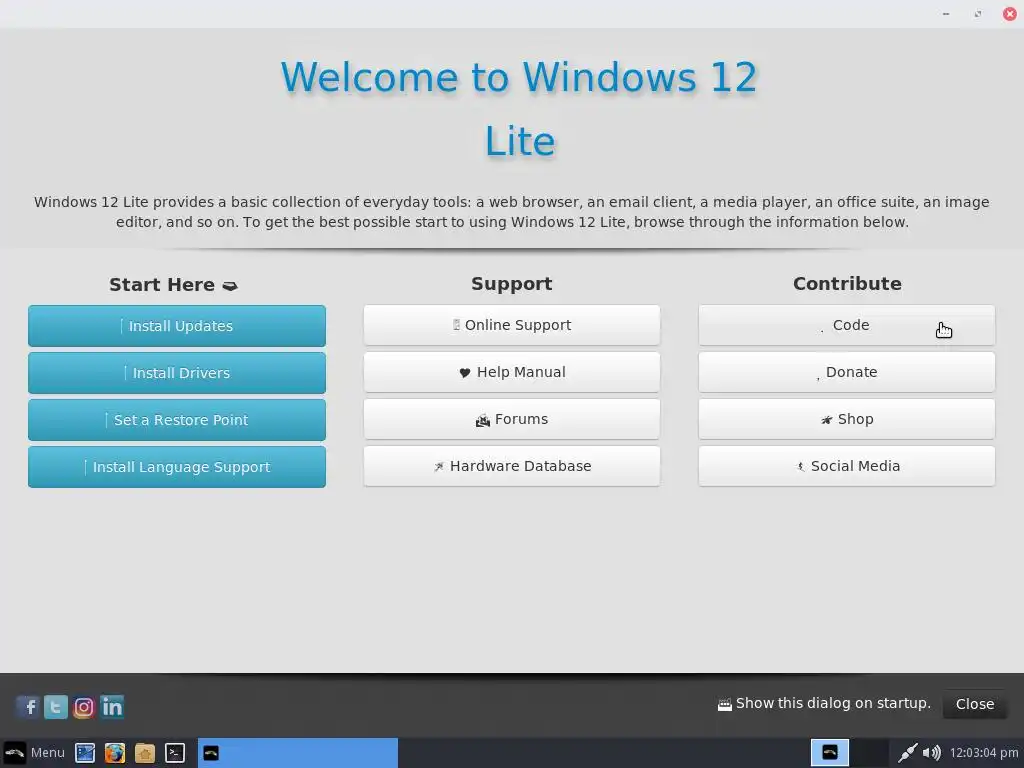Click the Install Drivers button
1024x768 pixels.
pos(177,373)
